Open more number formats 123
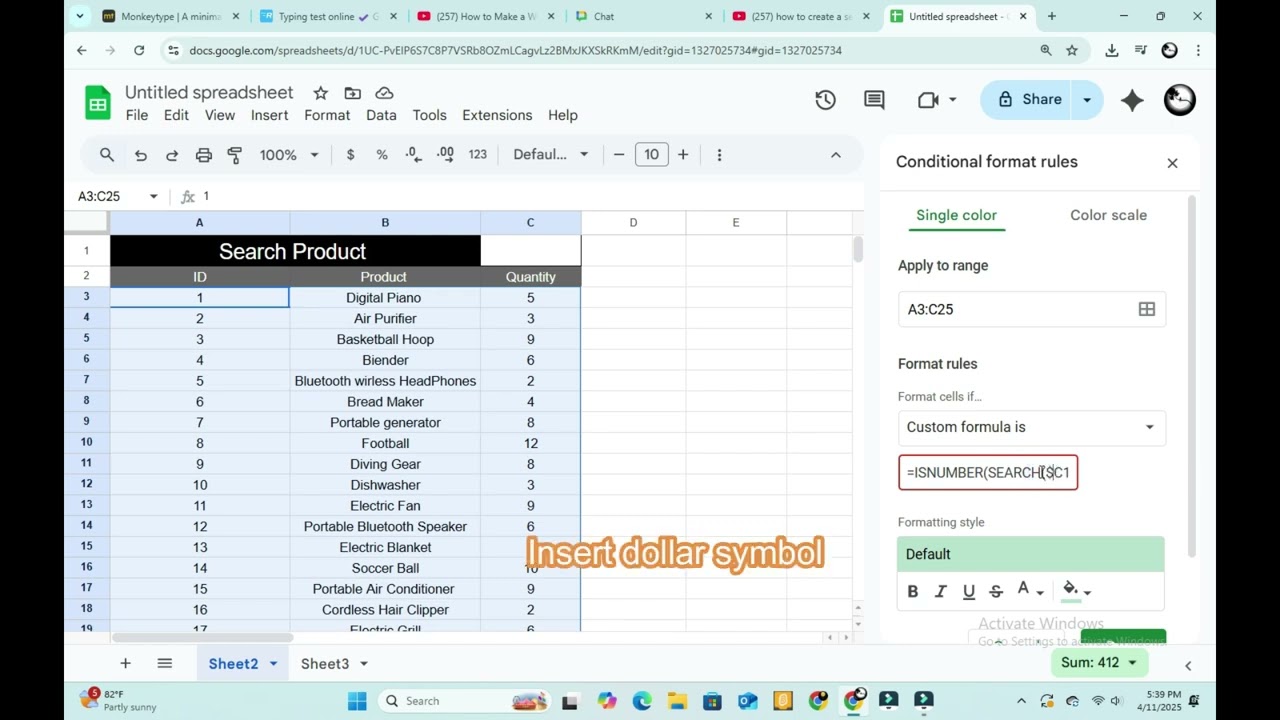The image size is (1280, 720). click(x=477, y=155)
